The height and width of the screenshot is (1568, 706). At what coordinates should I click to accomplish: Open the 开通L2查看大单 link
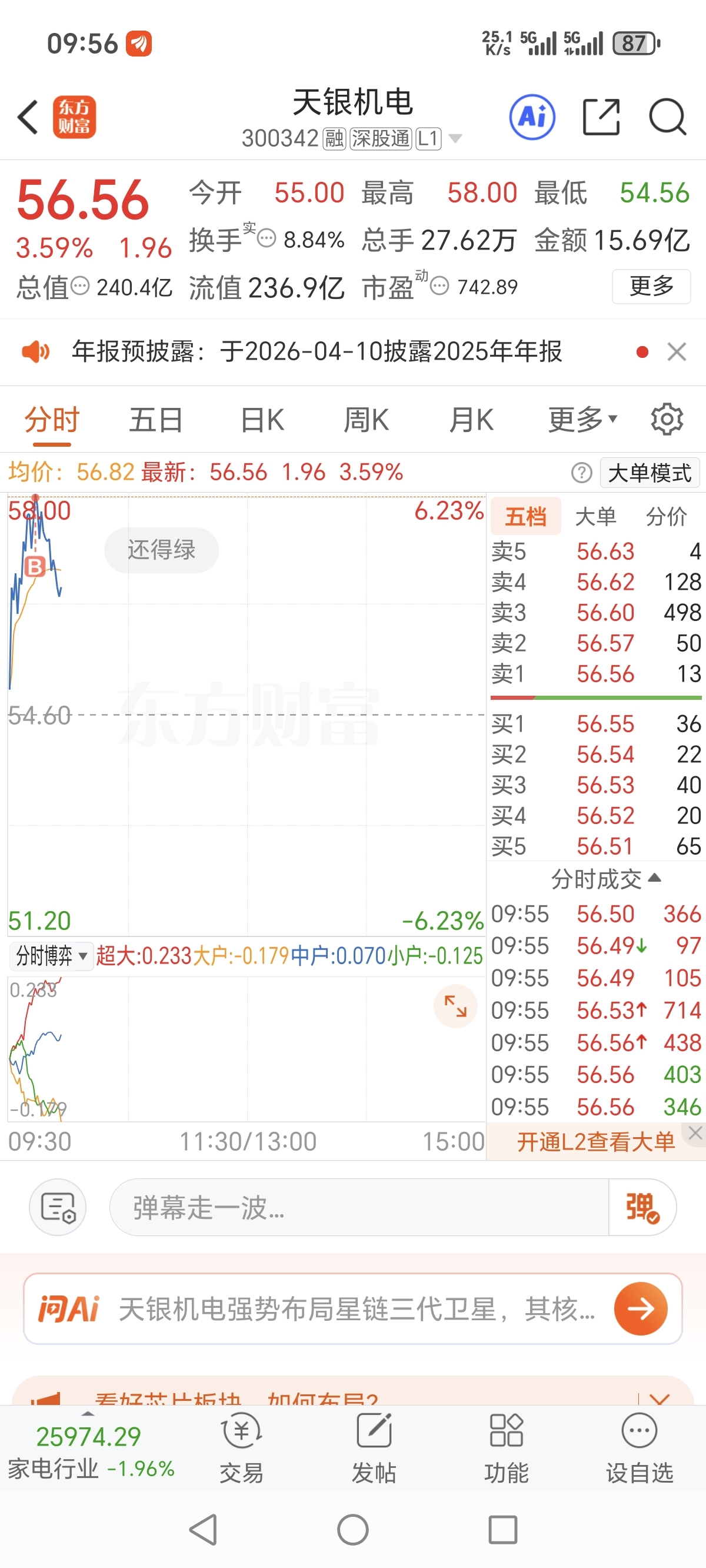tap(596, 1142)
